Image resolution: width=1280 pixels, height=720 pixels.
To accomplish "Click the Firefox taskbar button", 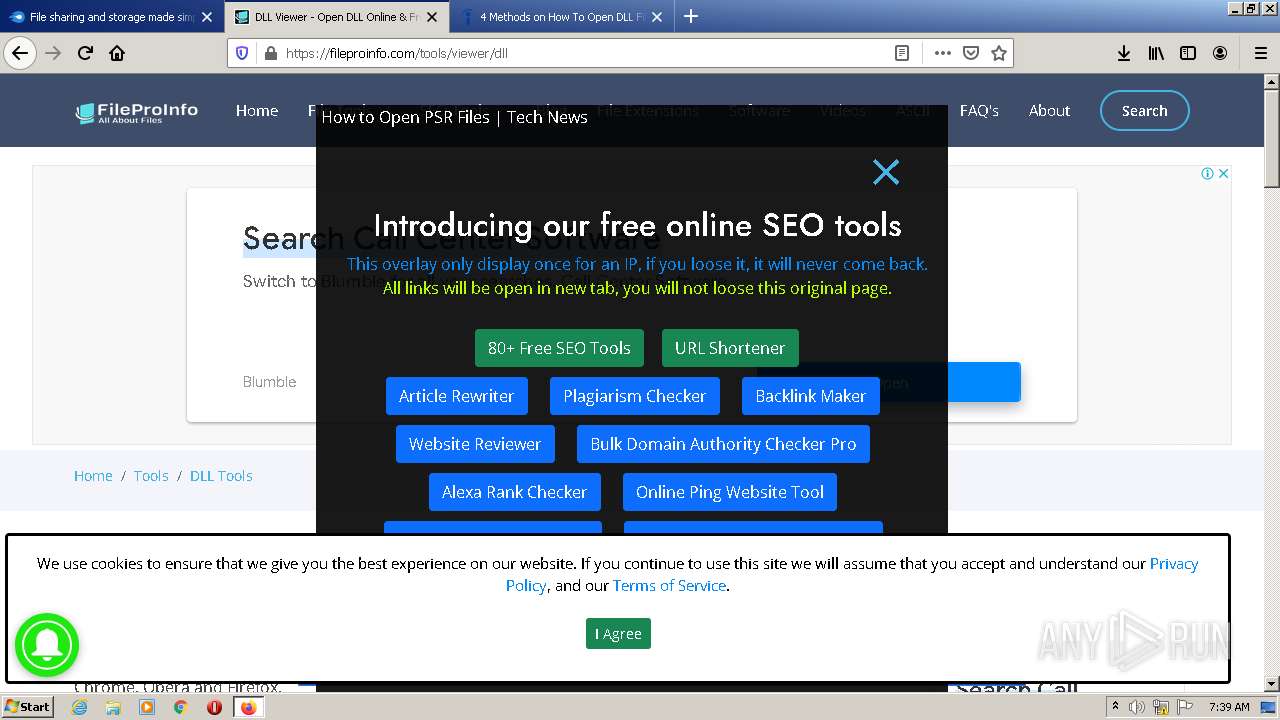I will (248, 707).
